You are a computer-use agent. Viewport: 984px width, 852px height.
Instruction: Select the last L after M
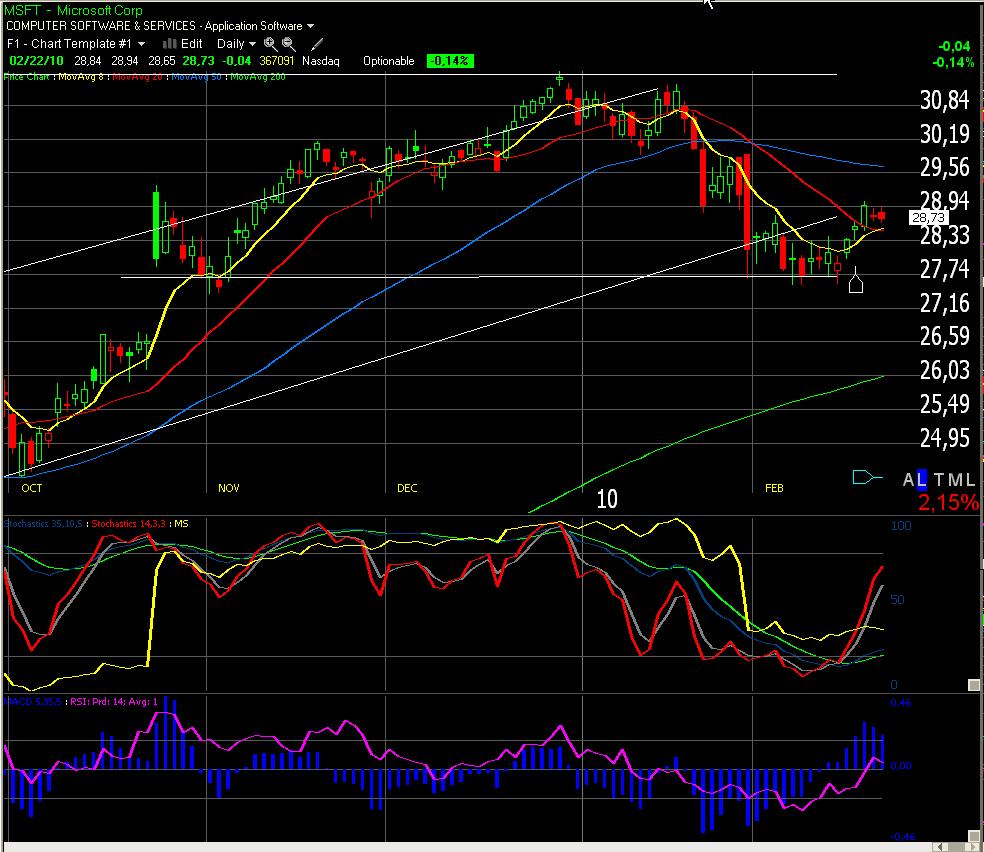pyautogui.click(x=970, y=480)
